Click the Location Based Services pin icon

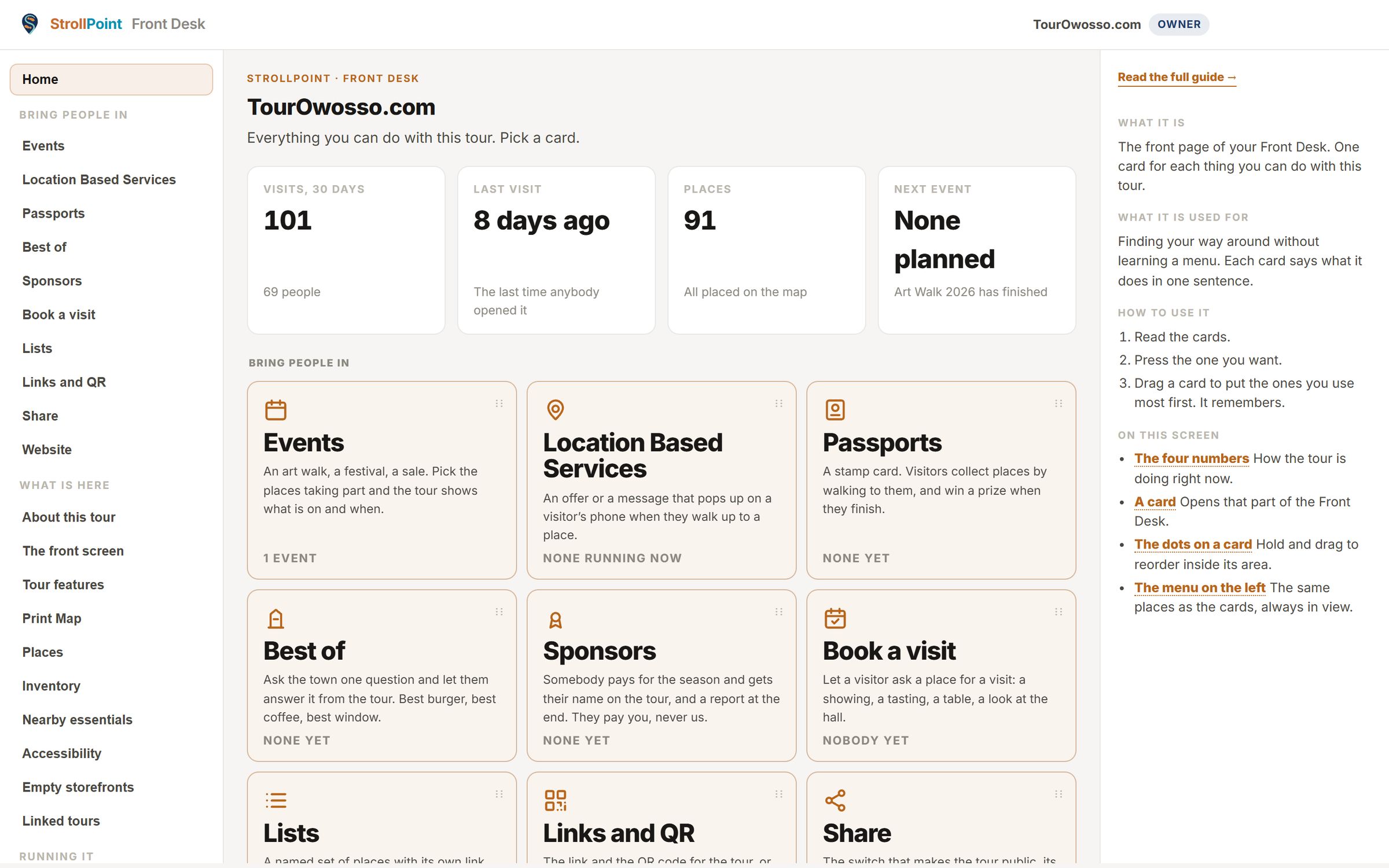pos(555,410)
